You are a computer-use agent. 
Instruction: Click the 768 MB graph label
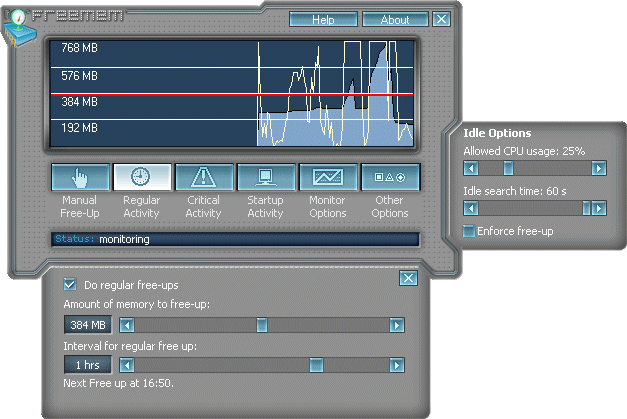pyautogui.click(x=80, y=48)
